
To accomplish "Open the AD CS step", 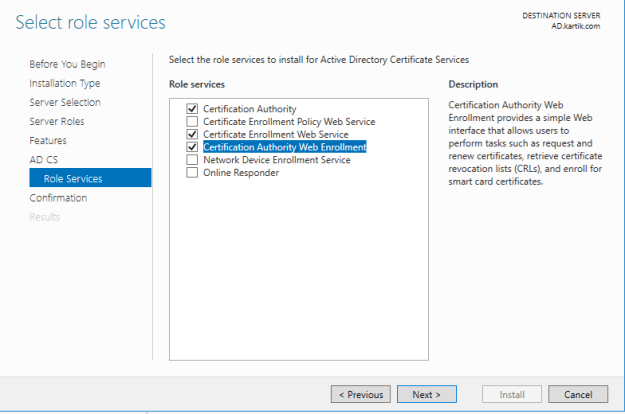I will (x=44, y=160).
